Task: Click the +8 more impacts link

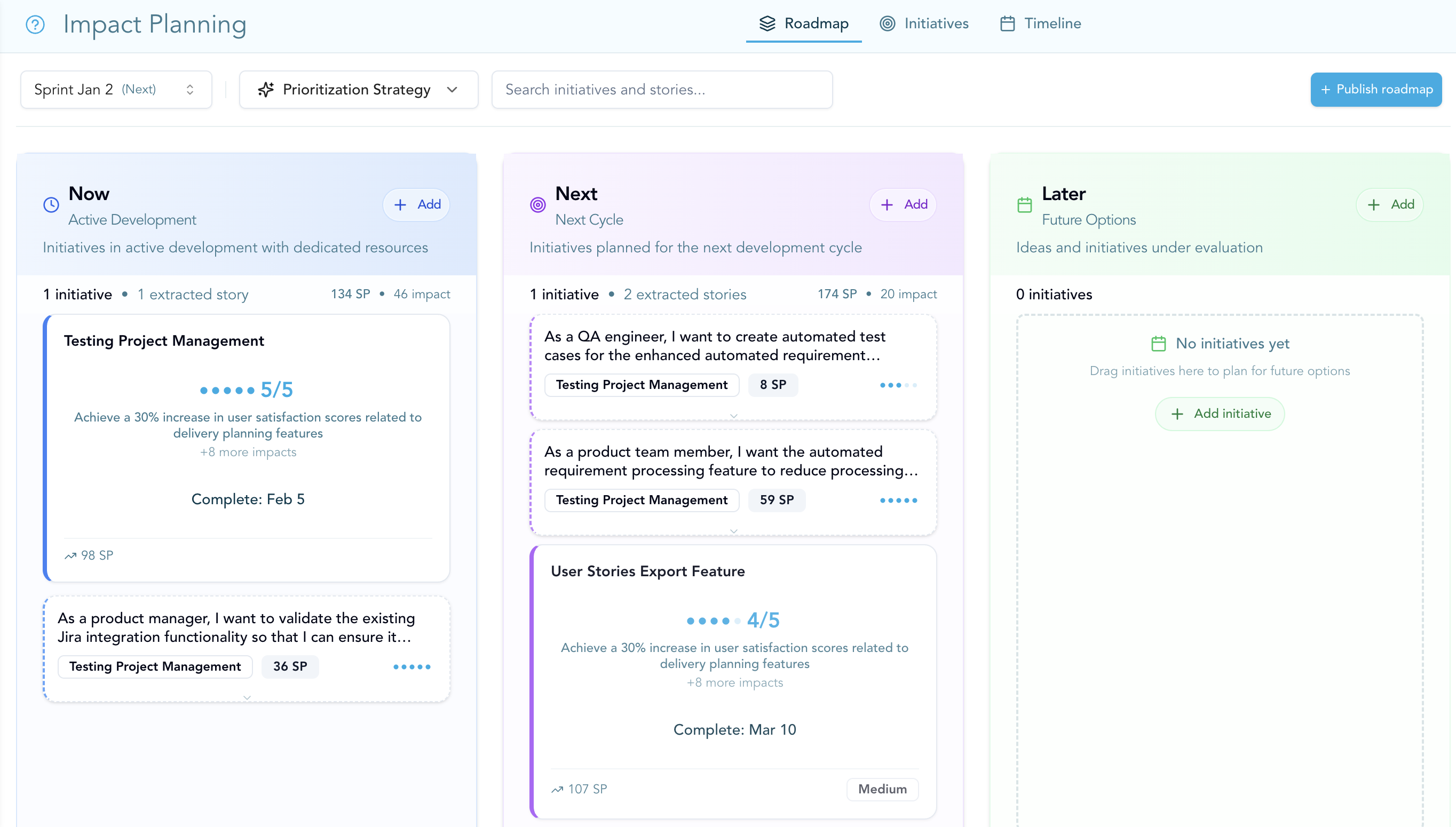Action: coord(248,451)
